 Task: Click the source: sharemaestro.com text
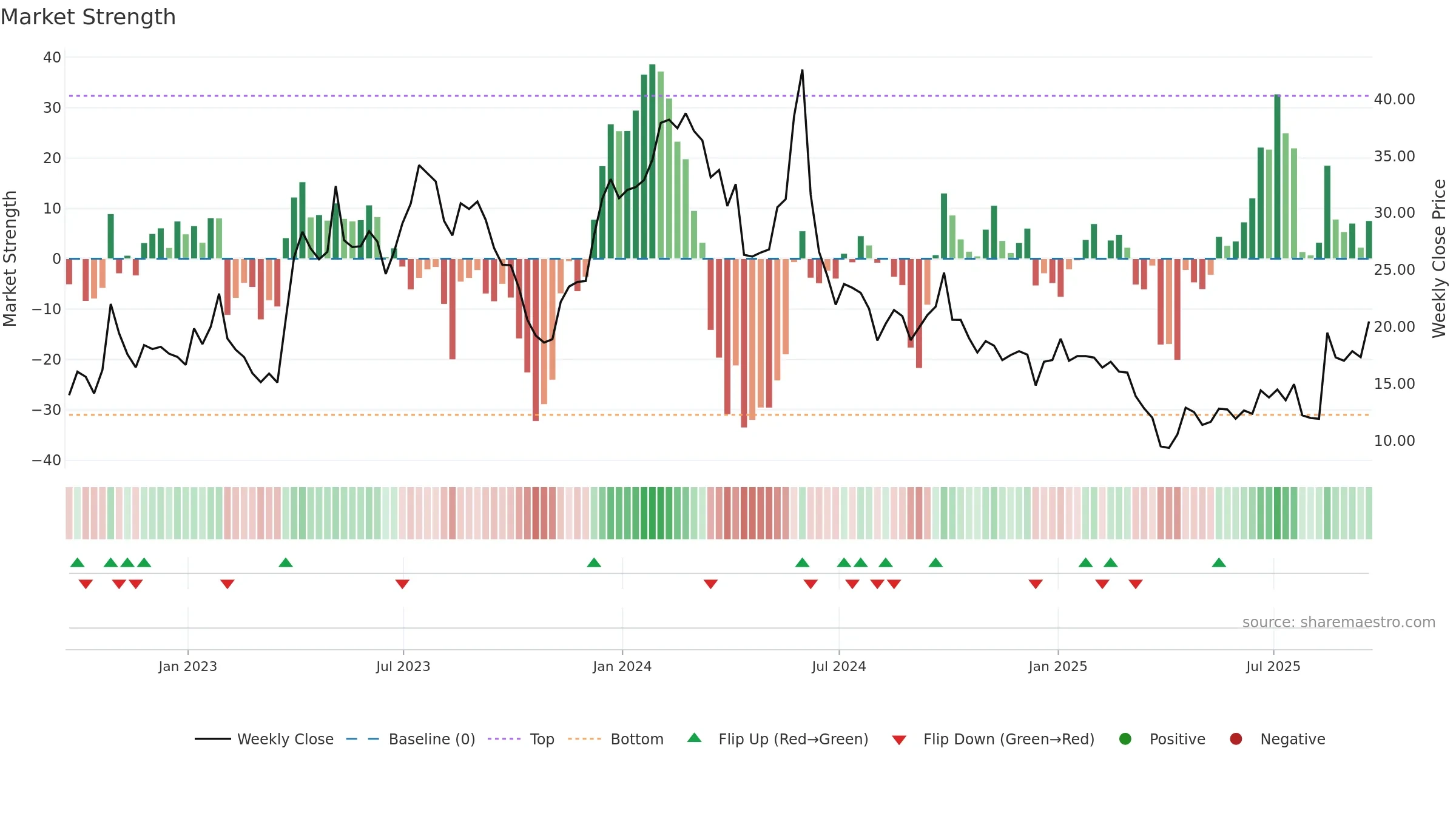(x=1339, y=622)
